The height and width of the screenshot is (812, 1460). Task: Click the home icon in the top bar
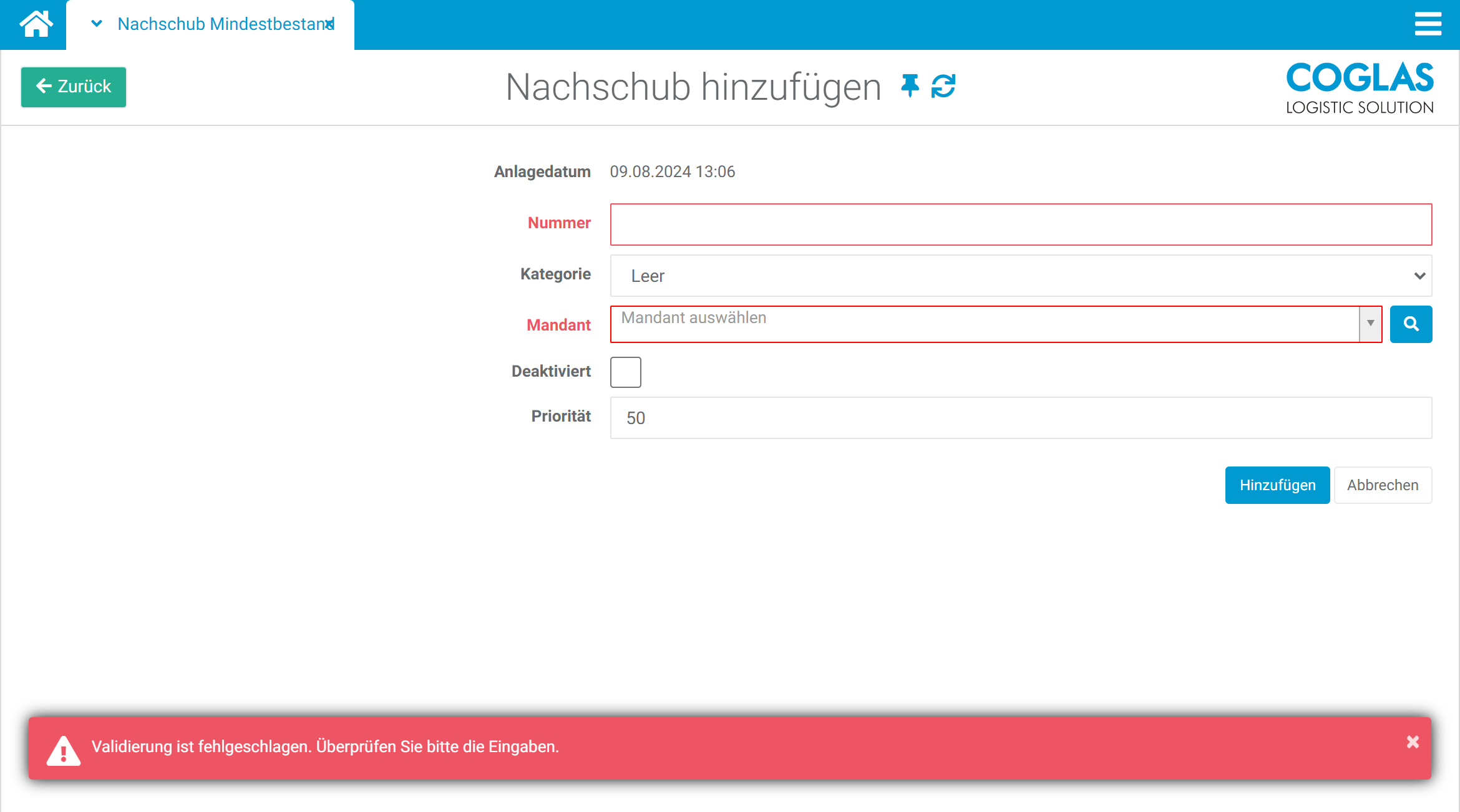tap(33, 24)
